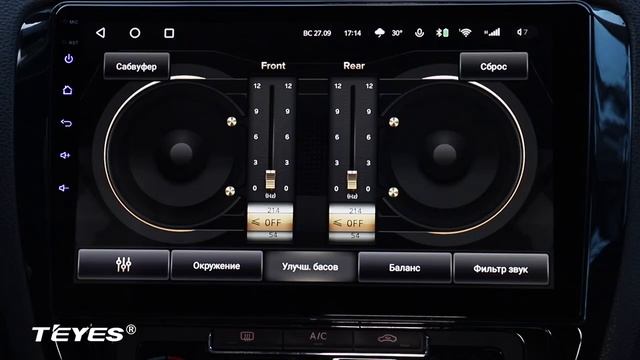The width and height of the screenshot is (640, 360).
Task: Tap the sidebar return arrow icon
Action: 66,122
